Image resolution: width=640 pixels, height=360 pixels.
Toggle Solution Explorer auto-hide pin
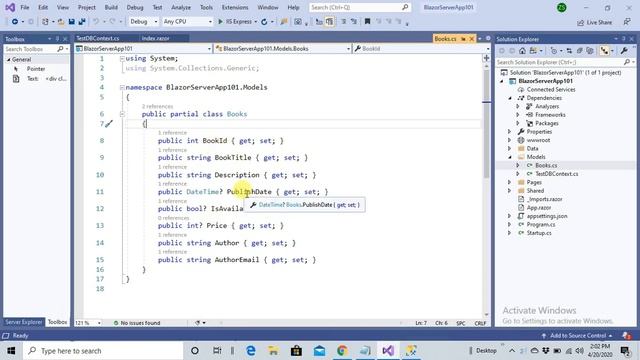tap(624, 39)
